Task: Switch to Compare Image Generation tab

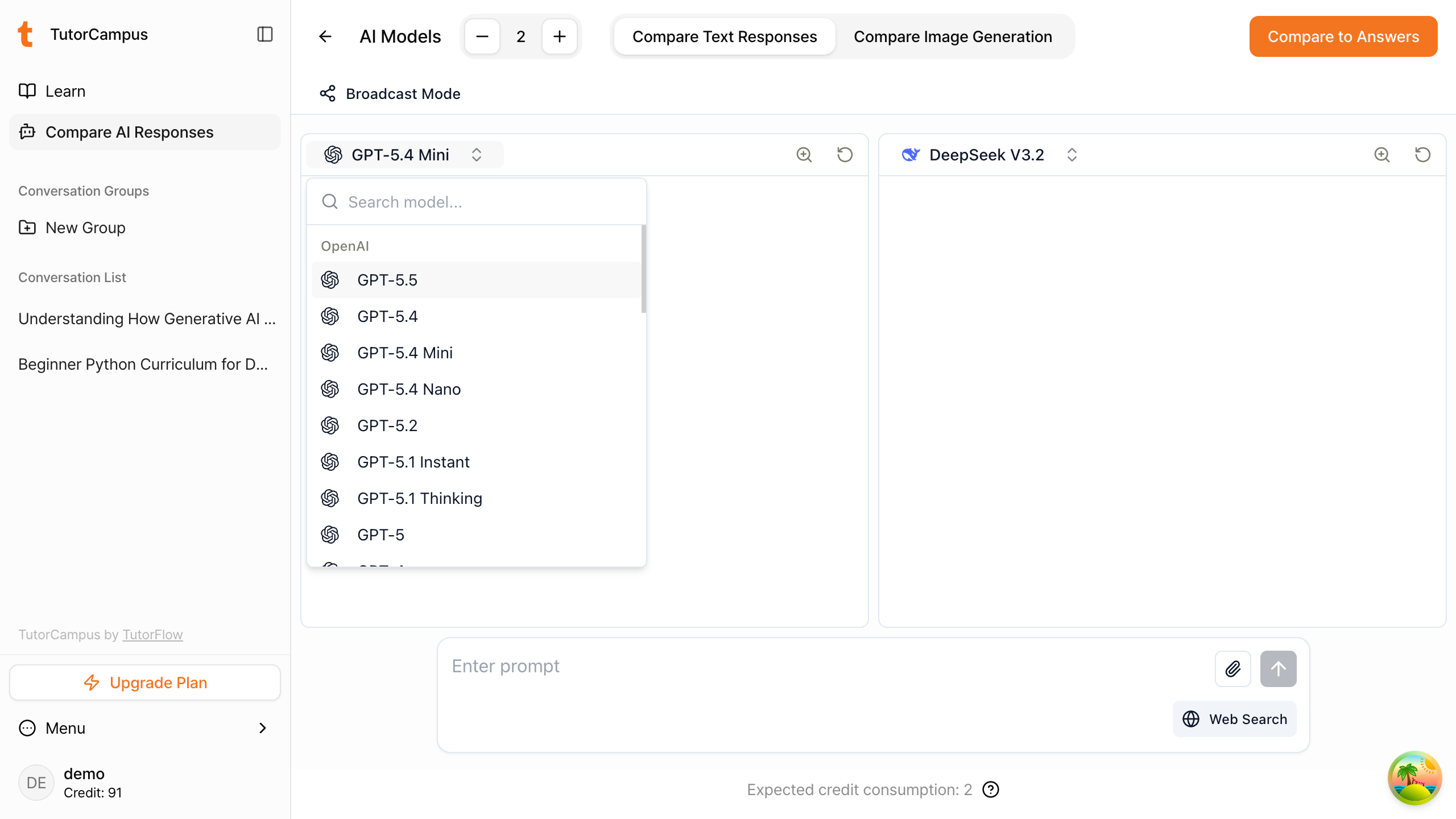Action: (953, 36)
